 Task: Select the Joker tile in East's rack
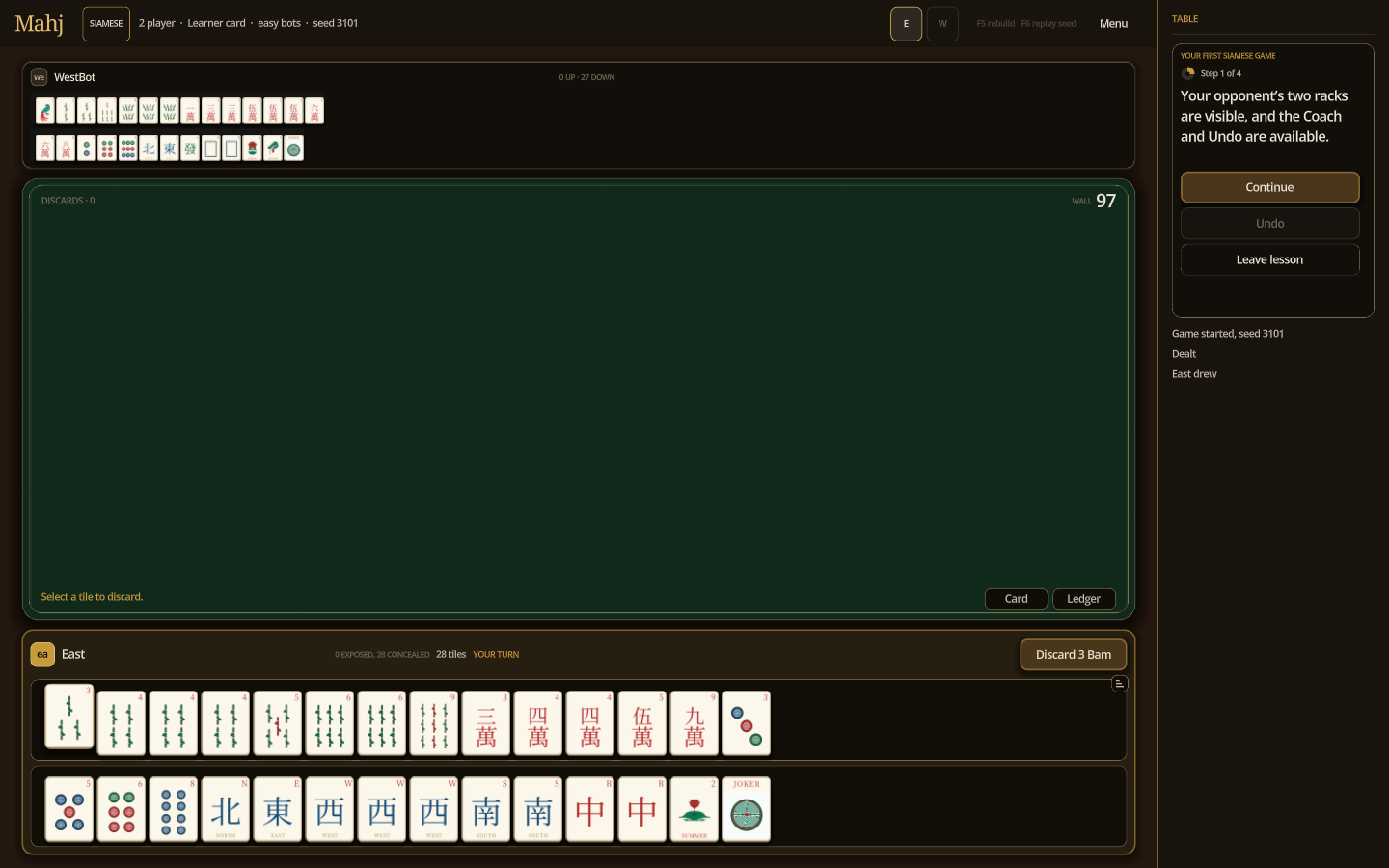point(747,810)
